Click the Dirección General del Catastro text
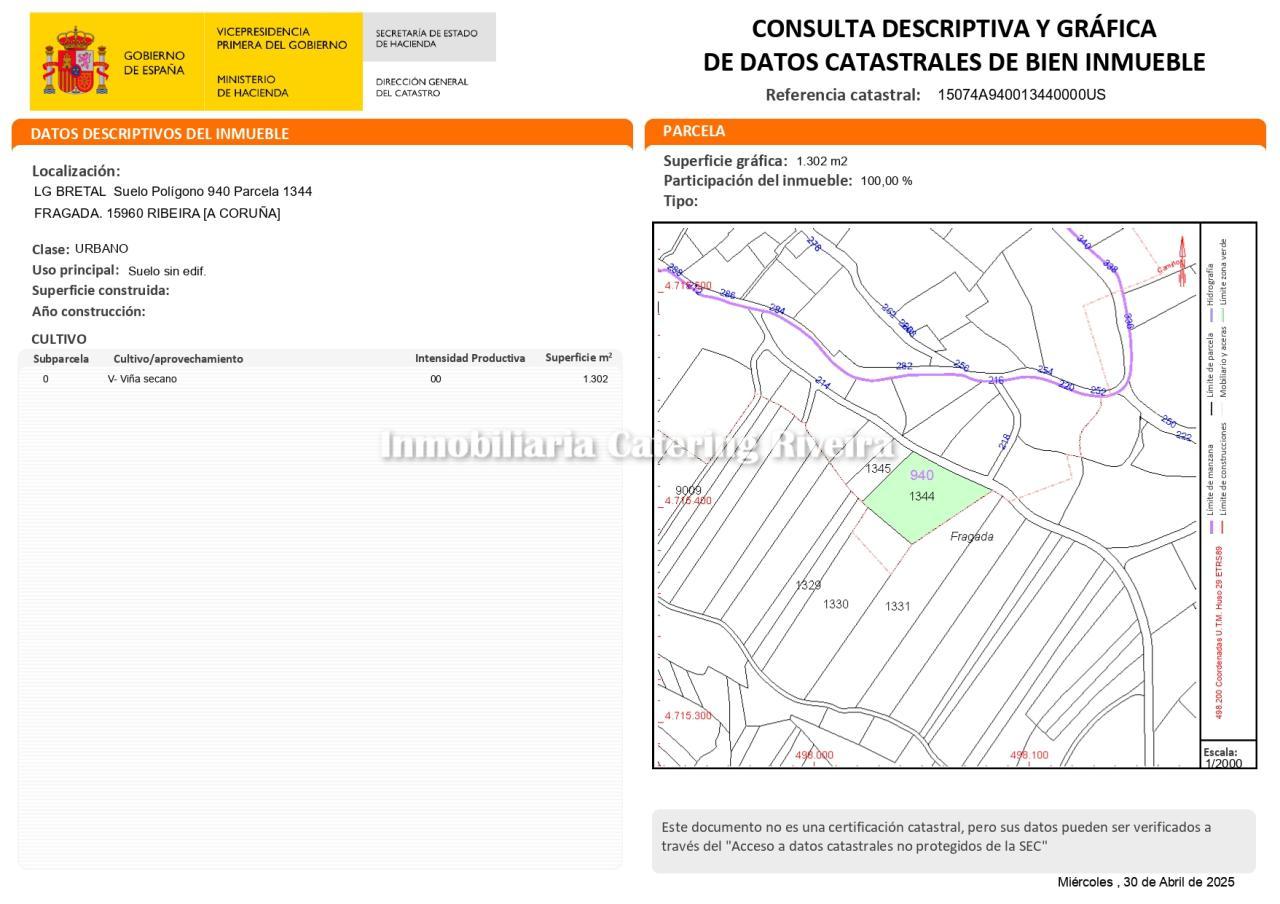Screen dimensions: 1280x904 point(421,87)
